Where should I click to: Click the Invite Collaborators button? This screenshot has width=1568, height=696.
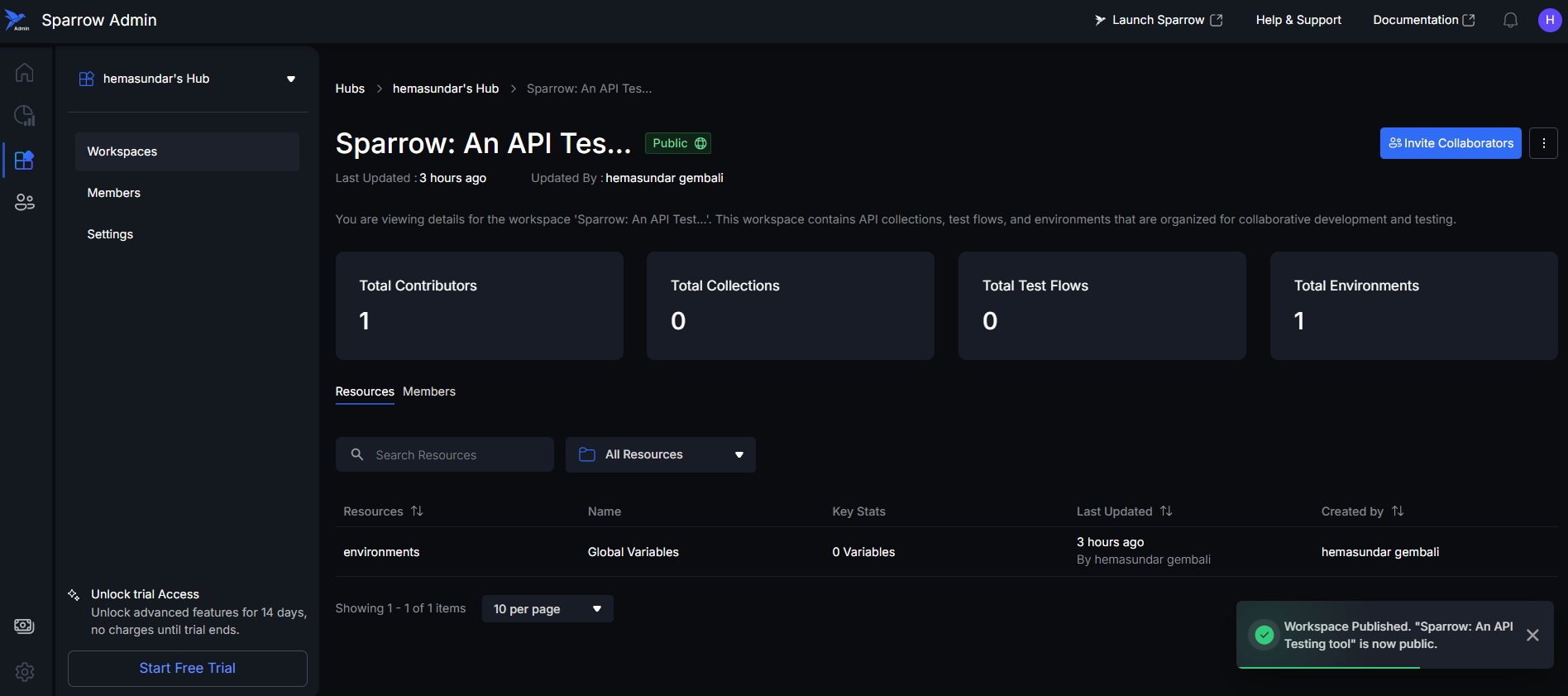coord(1450,143)
